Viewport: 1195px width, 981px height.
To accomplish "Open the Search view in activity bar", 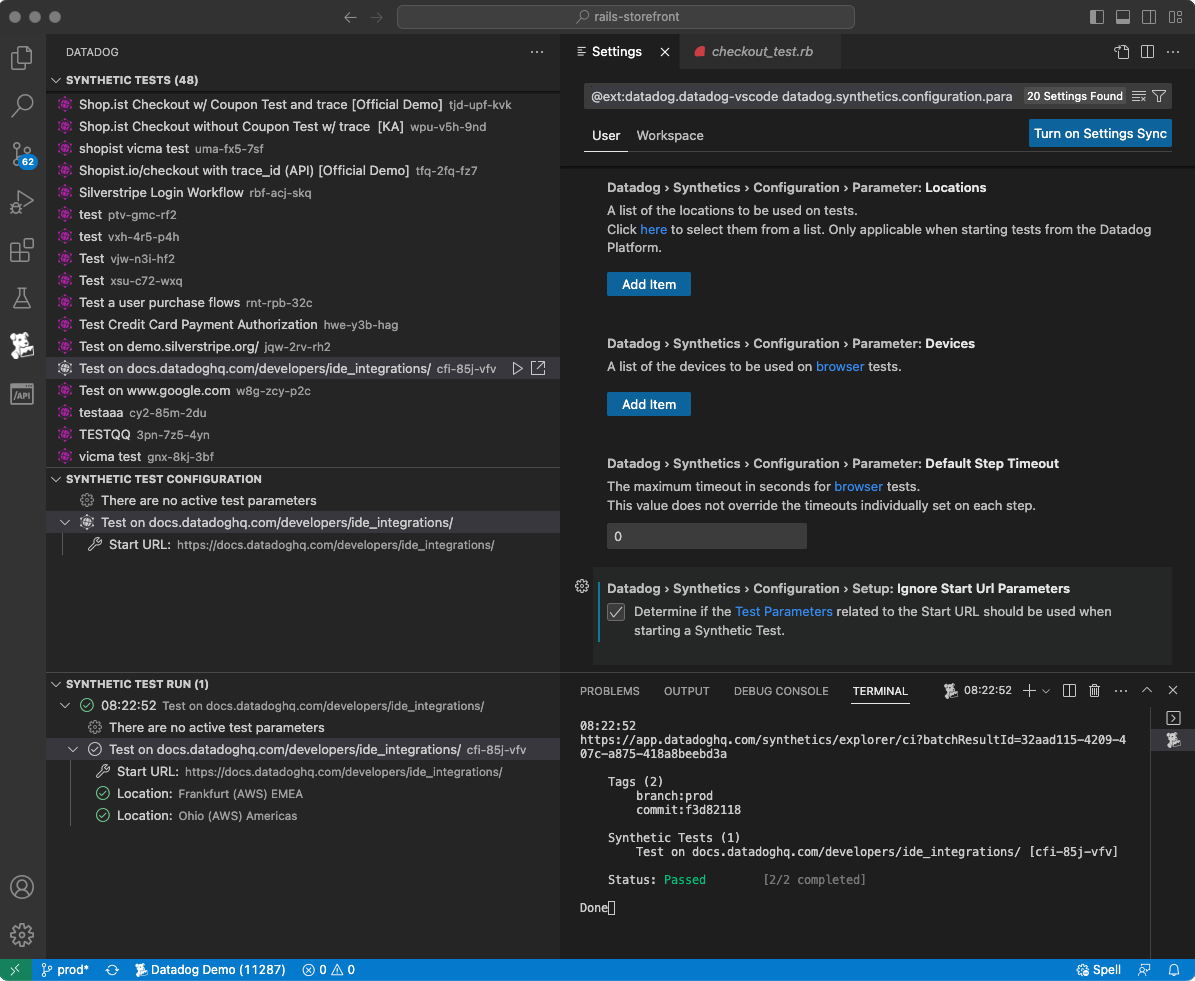I will pos(22,106).
